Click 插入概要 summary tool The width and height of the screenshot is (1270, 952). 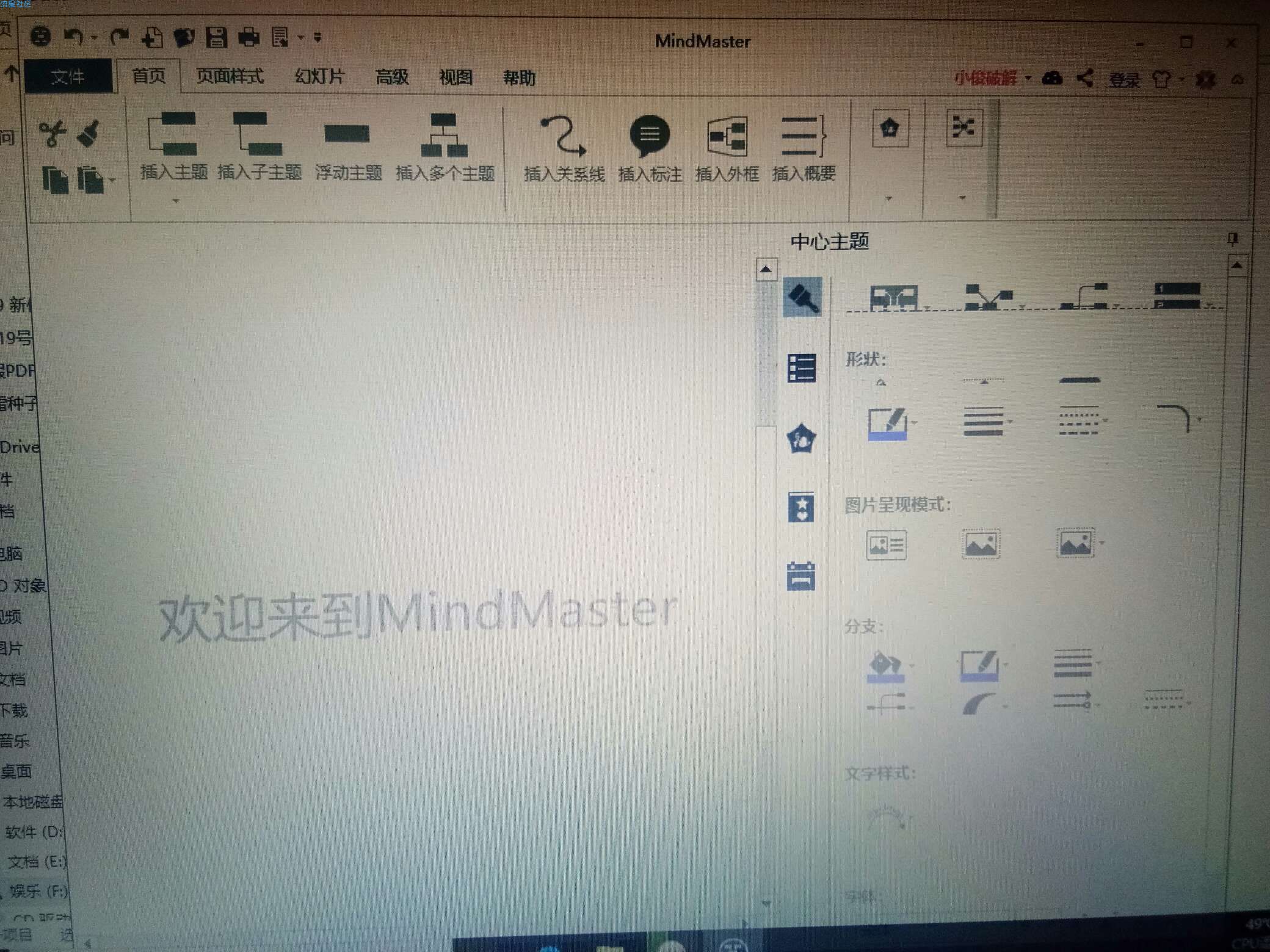pyautogui.click(x=804, y=148)
